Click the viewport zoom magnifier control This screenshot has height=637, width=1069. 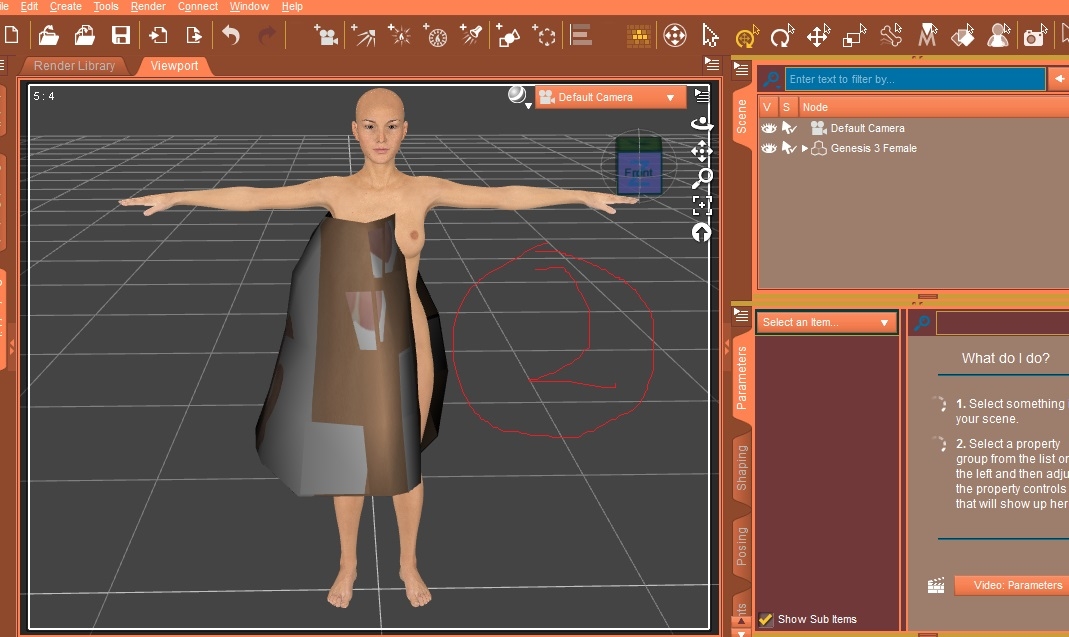click(702, 178)
